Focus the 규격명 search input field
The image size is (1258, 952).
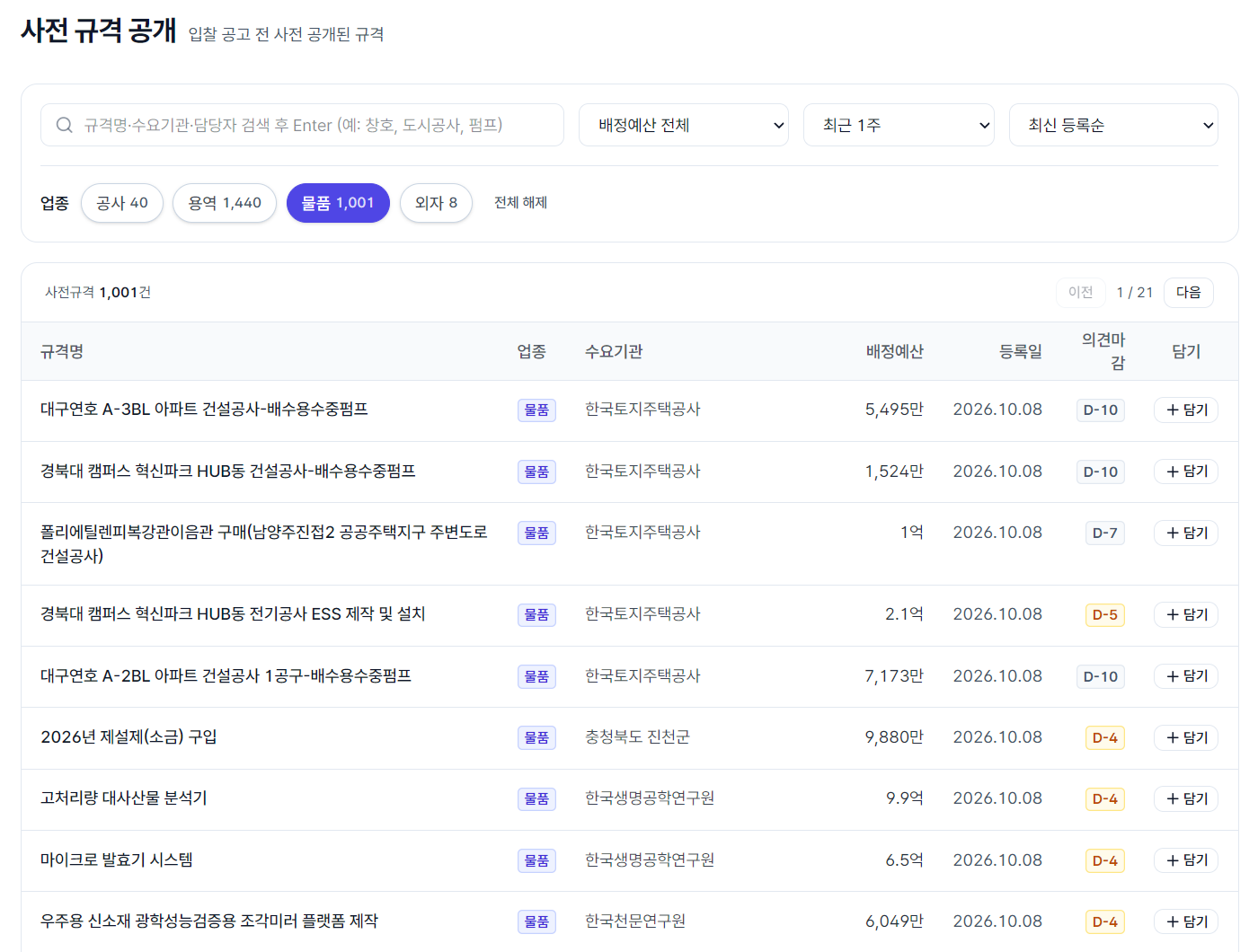pyautogui.click(x=302, y=125)
